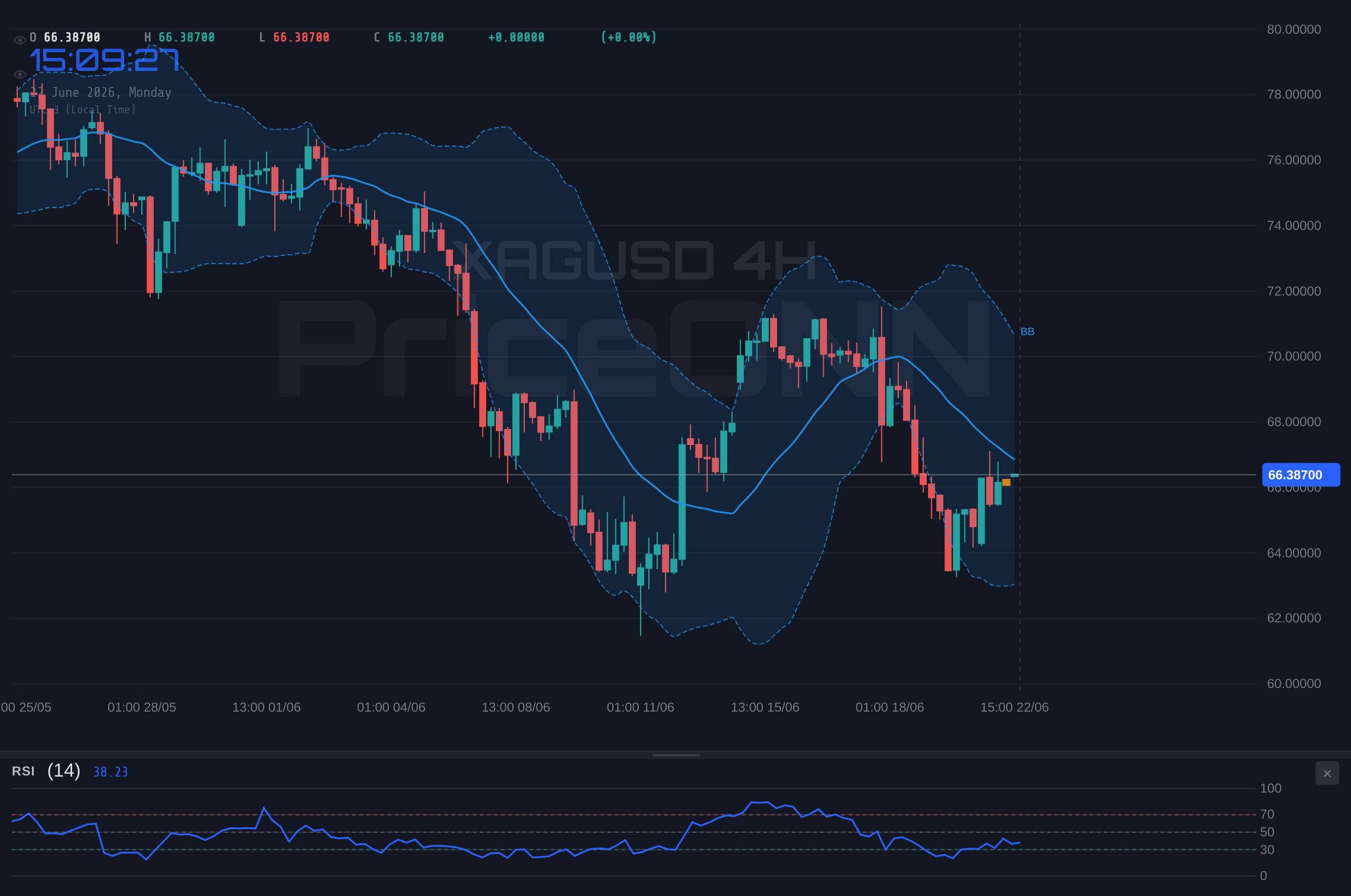Click the 64.00000 price axis label
Viewport: 1351px width, 896px height.
click(x=1294, y=553)
